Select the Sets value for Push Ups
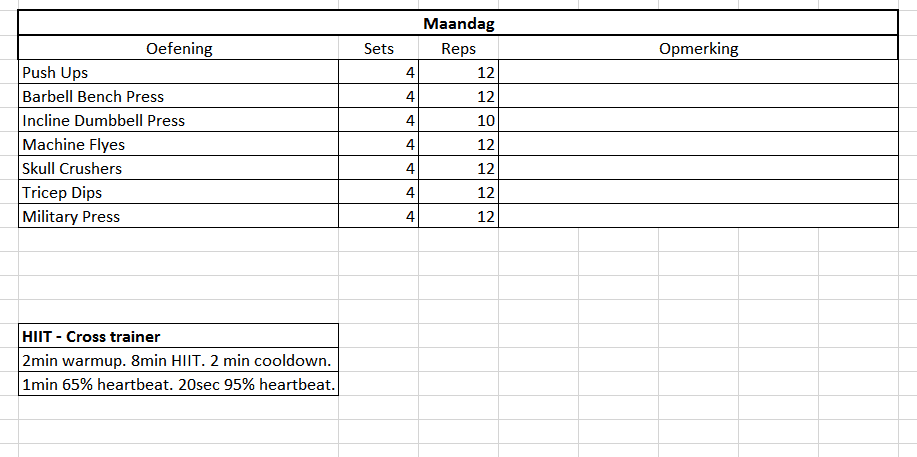This screenshot has height=457, width=917. [x=379, y=72]
